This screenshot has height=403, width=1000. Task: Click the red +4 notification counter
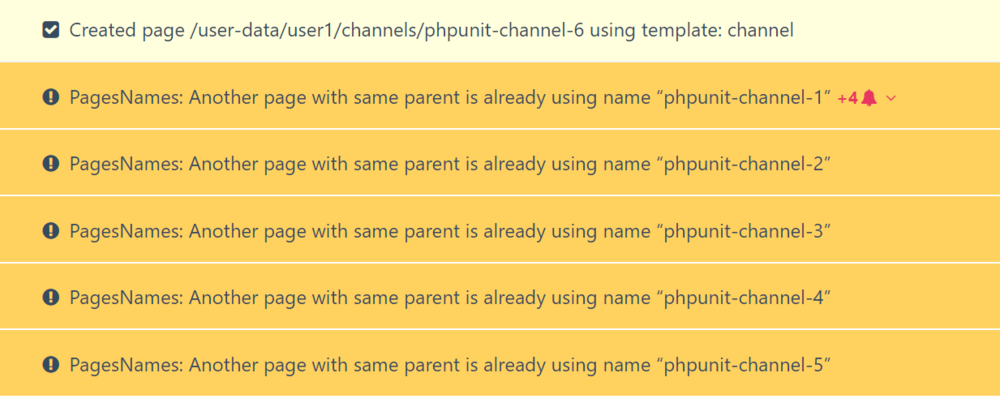[x=847, y=97]
